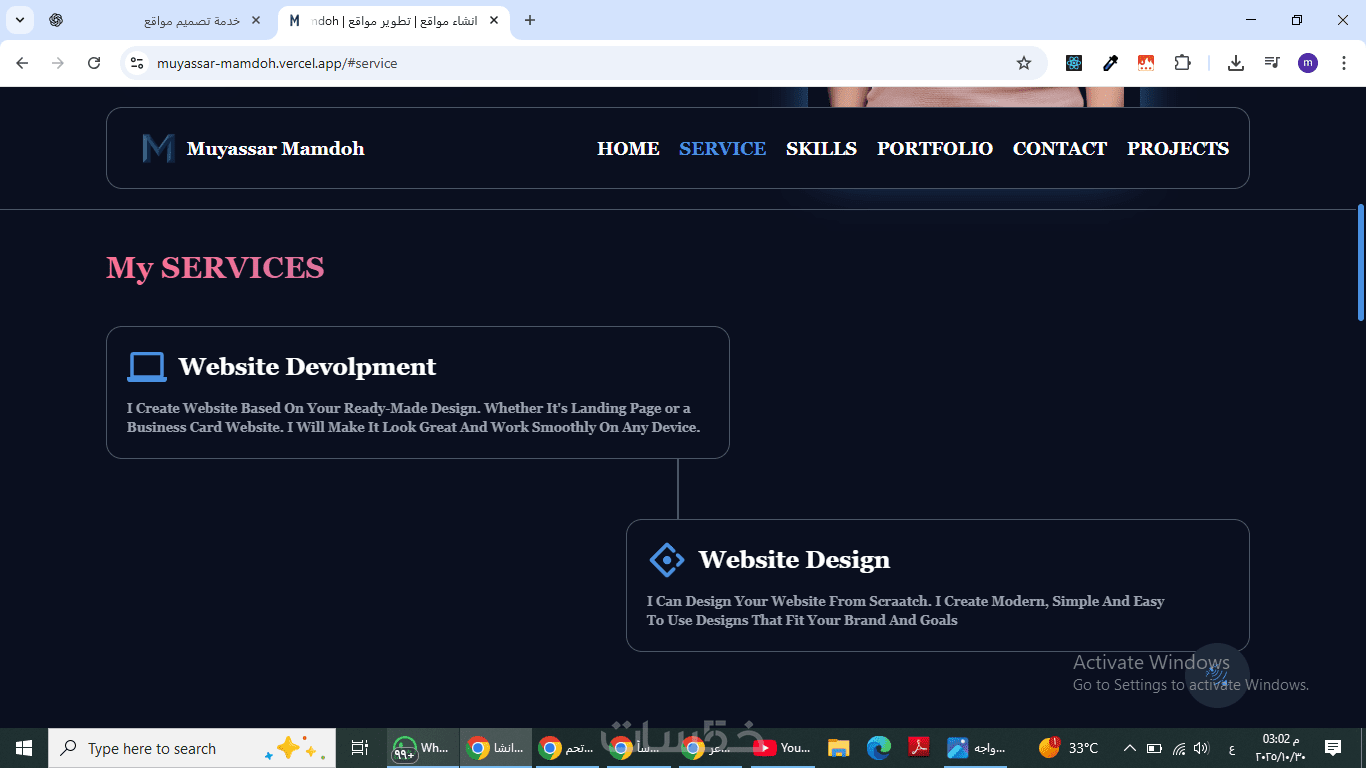Click the floating round button at bottom right
1366x768 pixels.
click(1217, 675)
